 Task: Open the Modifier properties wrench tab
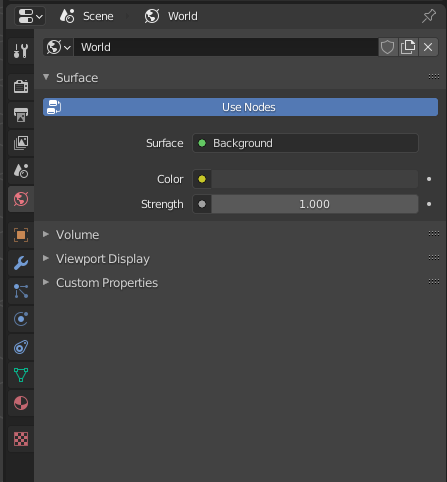(x=21, y=263)
